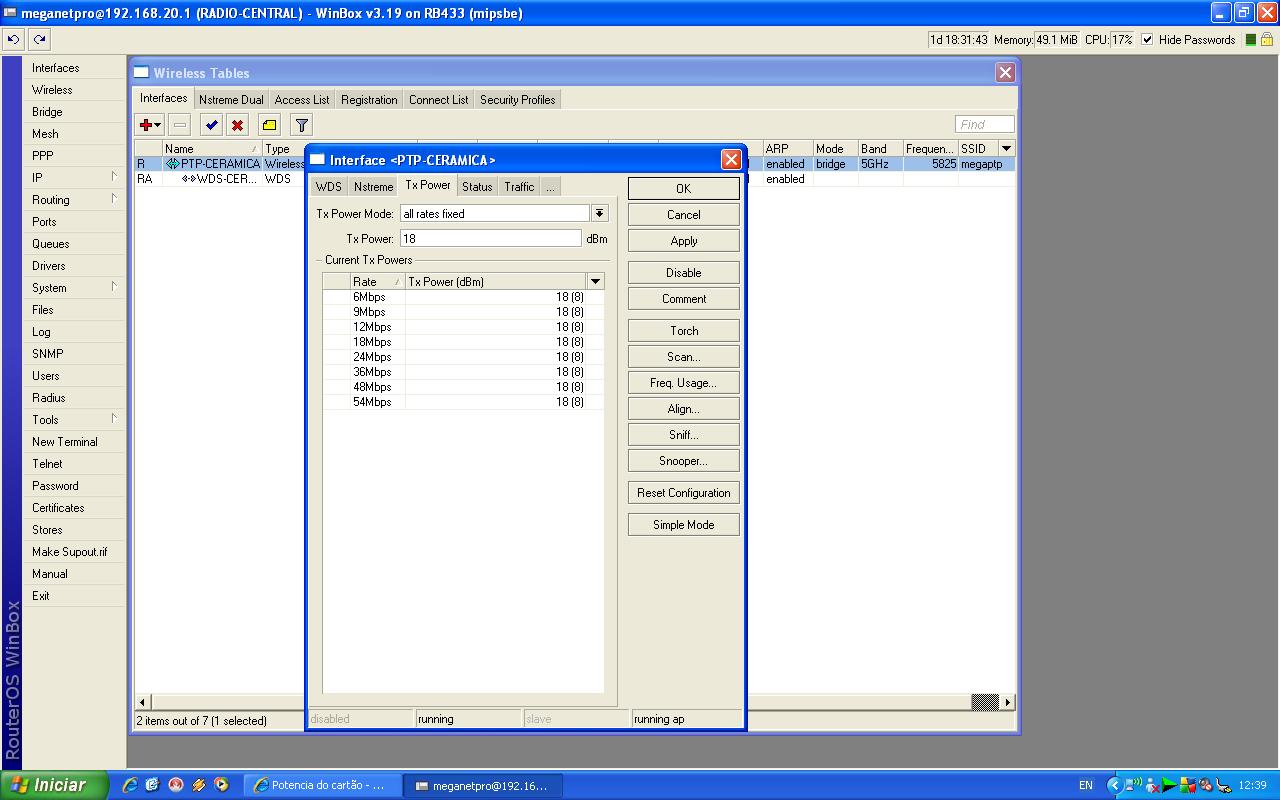Image resolution: width=1280 pixels, height=800 pixels.
Task: Click the Align... button
Action: pos(684,409)
